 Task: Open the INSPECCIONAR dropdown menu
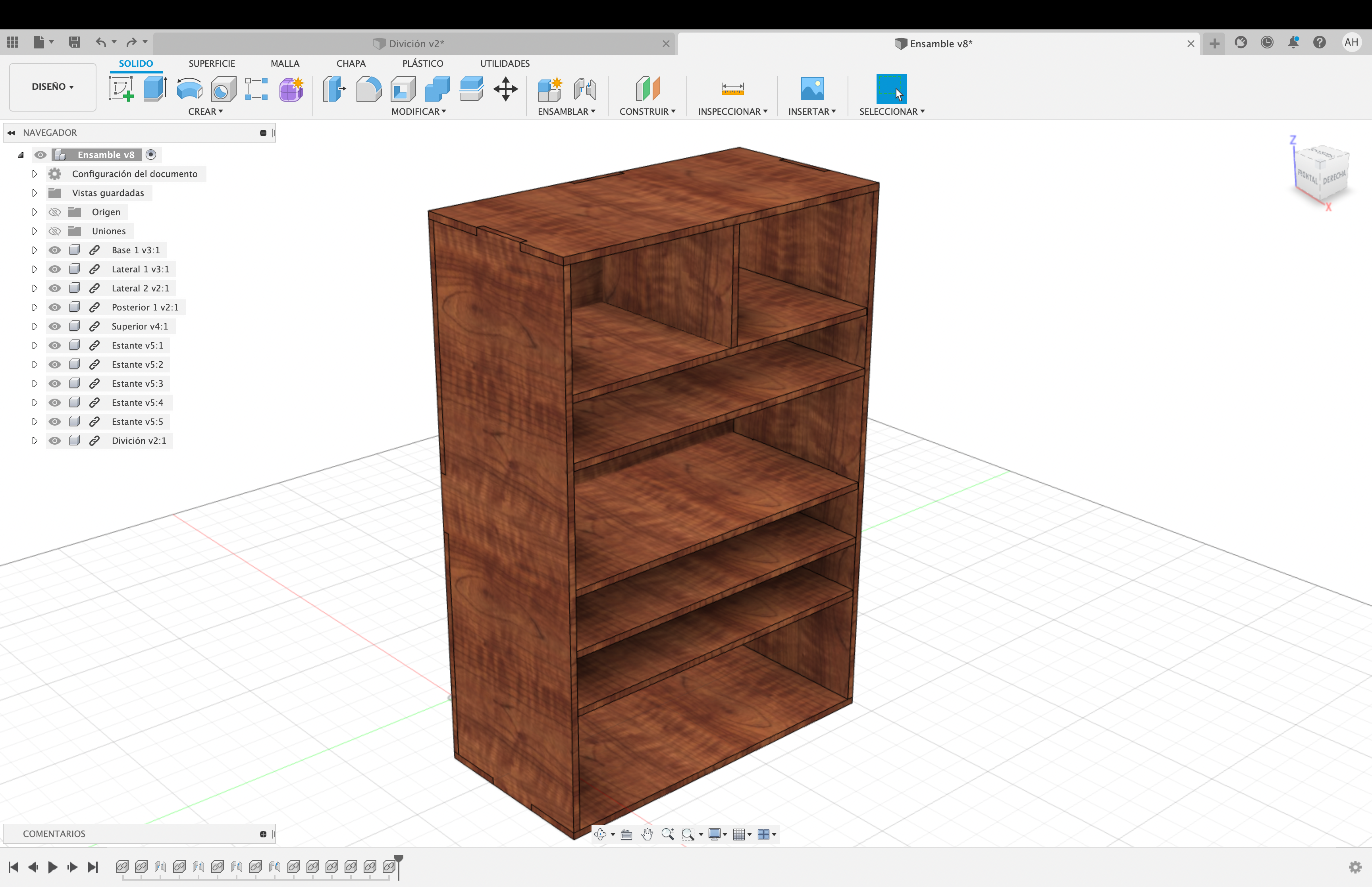point(732,111)
